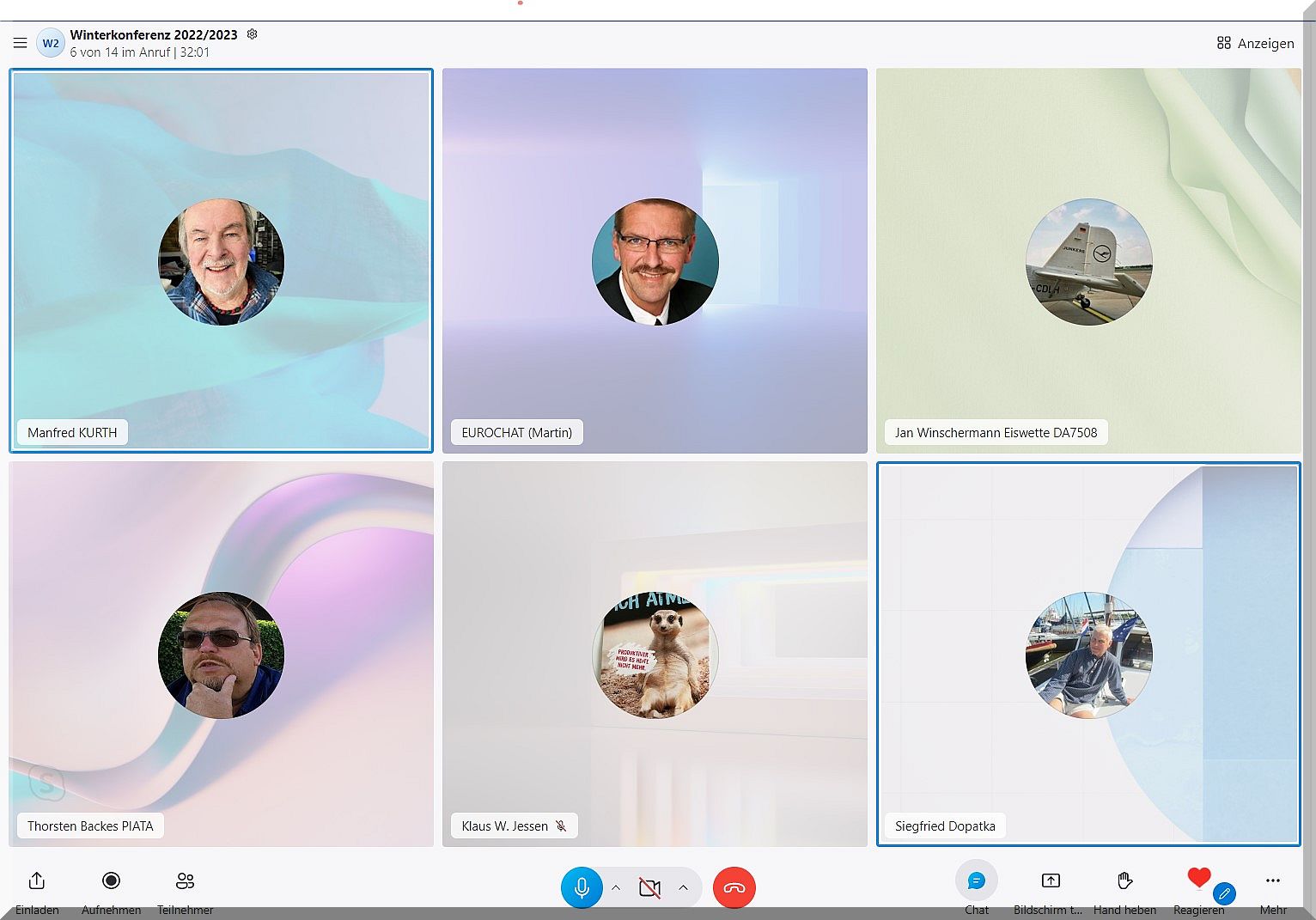1316x920 pixels.
Task: Turn on the camera
Action: 650,887
